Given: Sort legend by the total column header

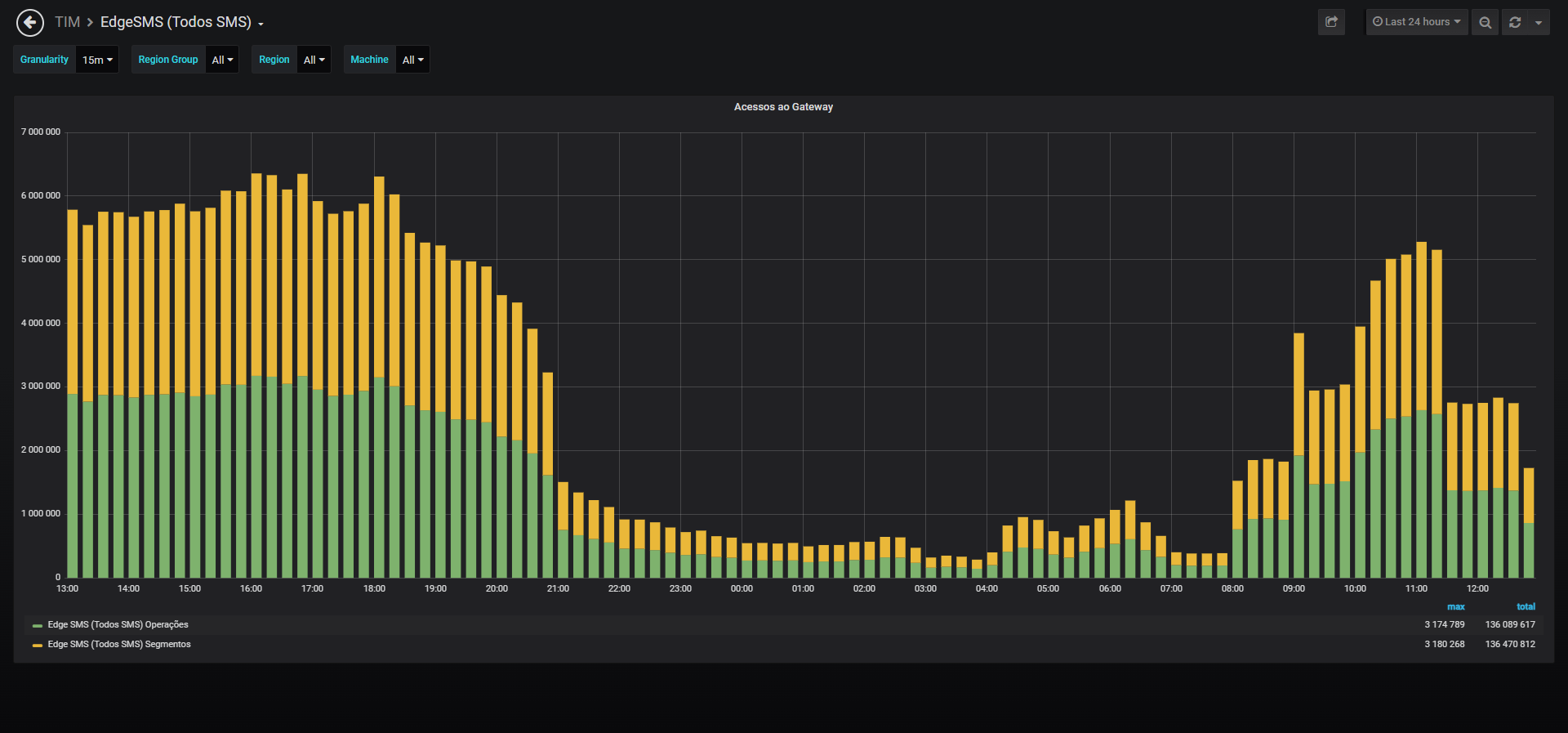Looking at the screenshot, I should (1526, 606).
